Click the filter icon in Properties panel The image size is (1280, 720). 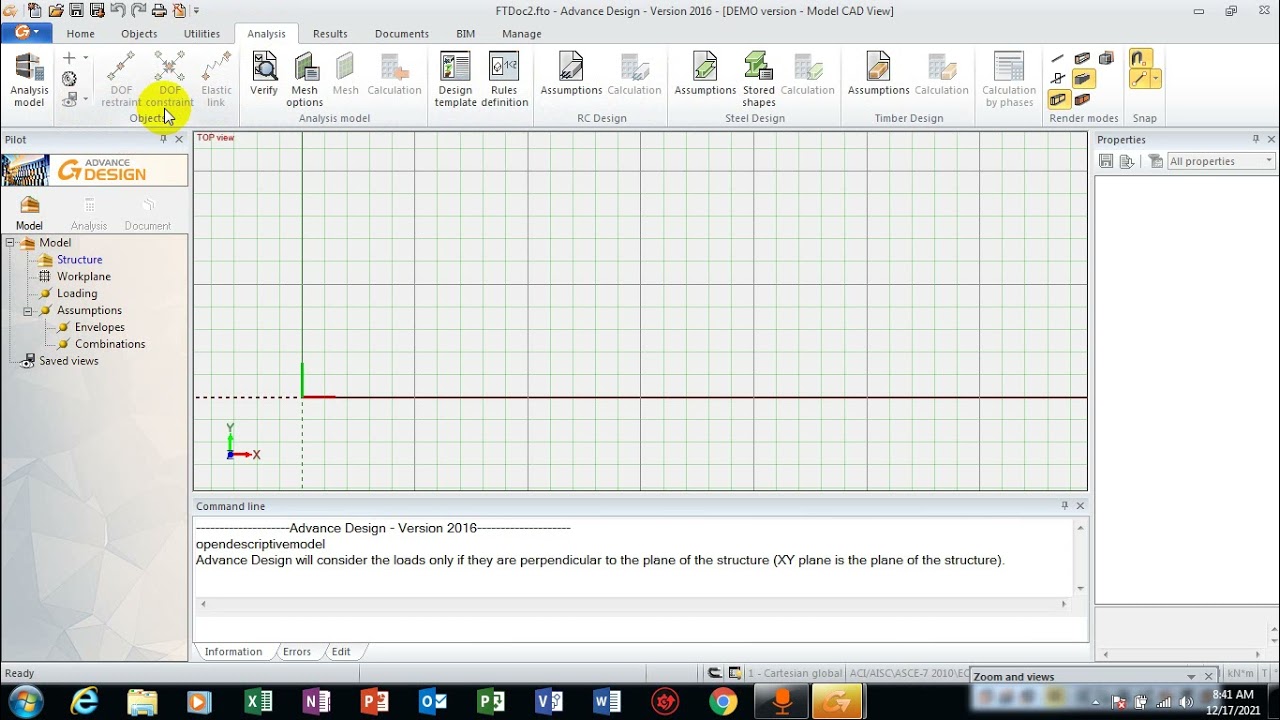[x=1155, y=161]
